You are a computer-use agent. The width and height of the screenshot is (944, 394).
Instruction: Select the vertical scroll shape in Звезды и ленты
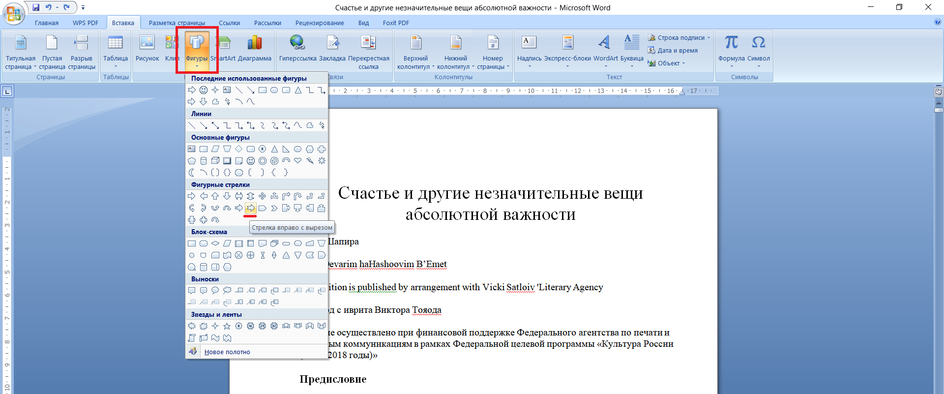[x=191, y=339]
